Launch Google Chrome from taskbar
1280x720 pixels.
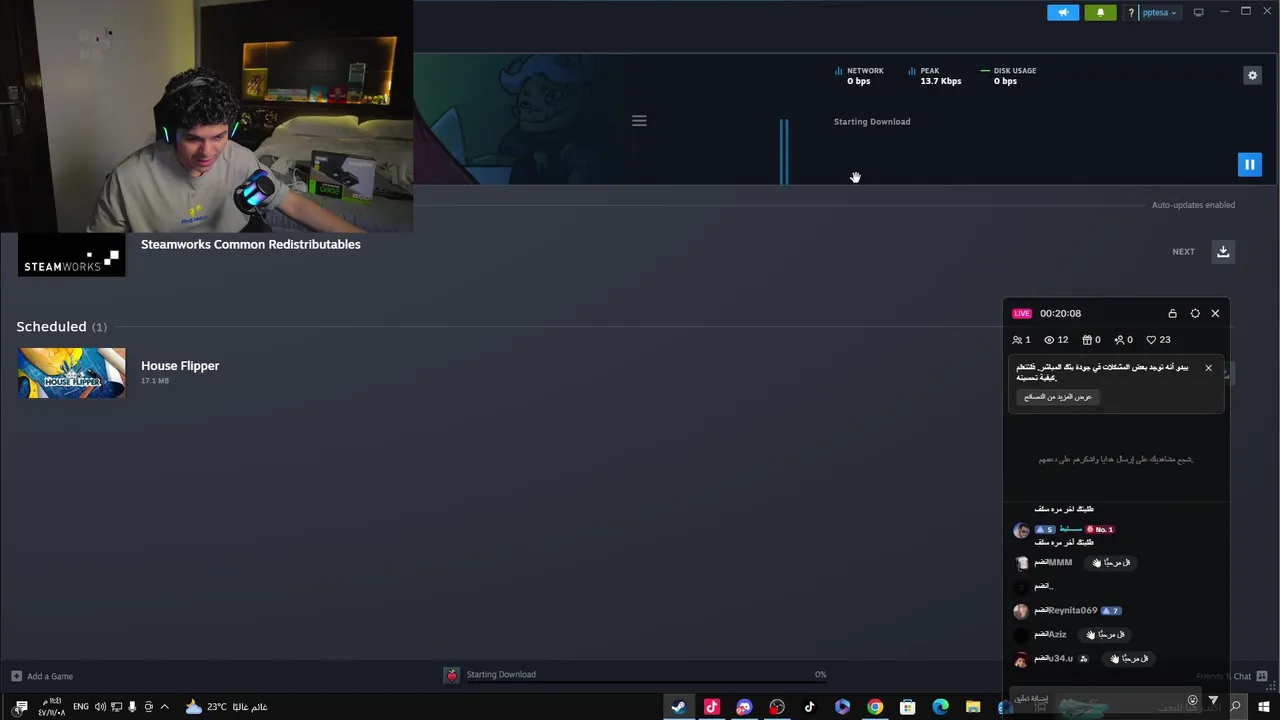tap(875, 707)
